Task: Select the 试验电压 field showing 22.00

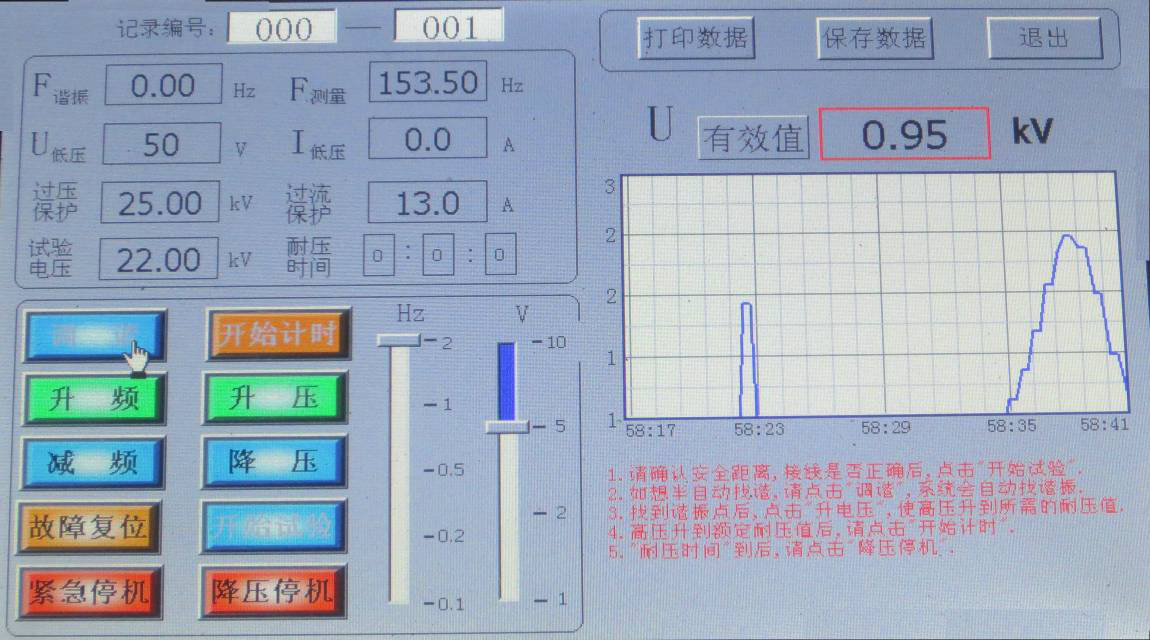Action: pos(160,261)
